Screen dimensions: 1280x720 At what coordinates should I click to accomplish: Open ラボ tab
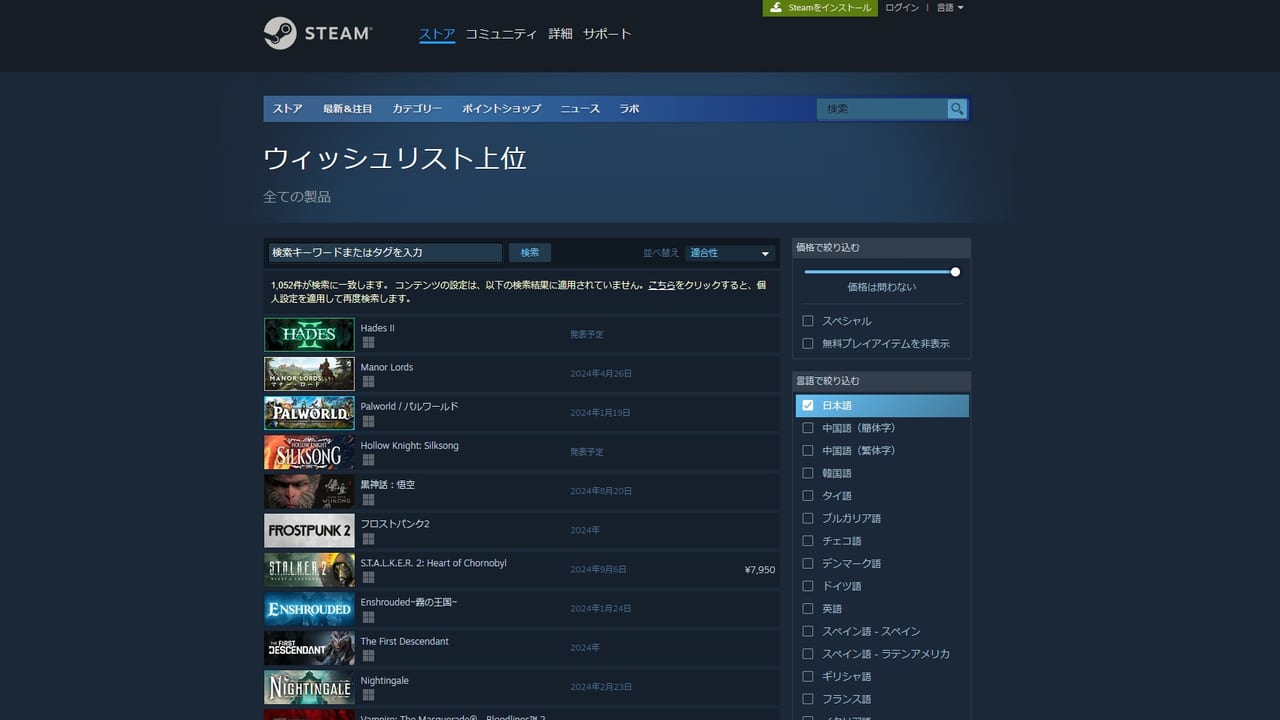[x=629, y=109]
